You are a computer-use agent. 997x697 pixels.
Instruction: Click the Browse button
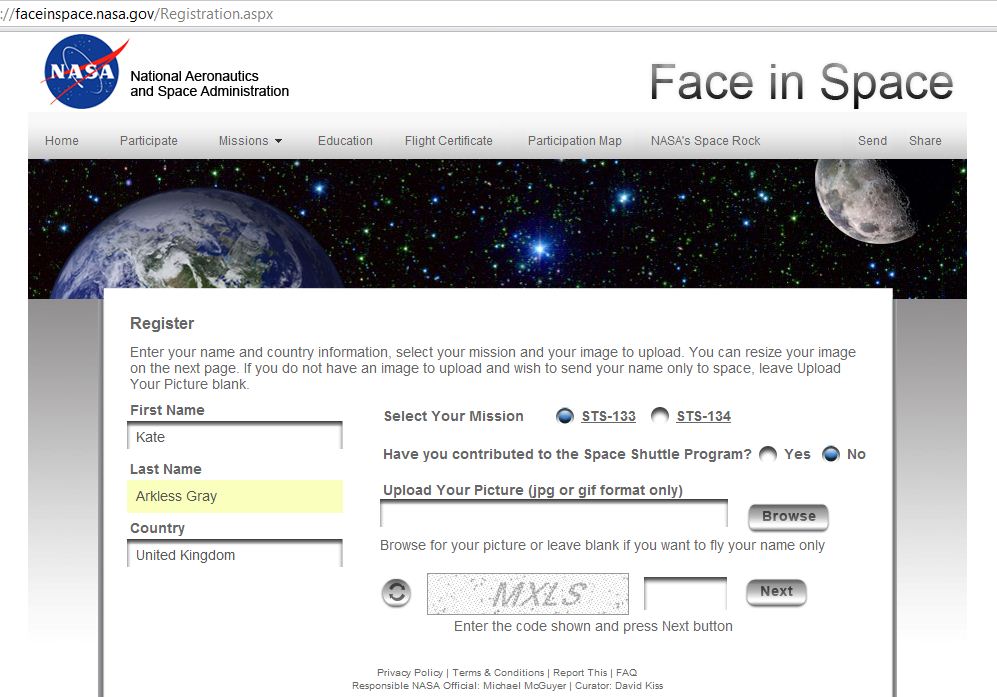coord(788,516)
